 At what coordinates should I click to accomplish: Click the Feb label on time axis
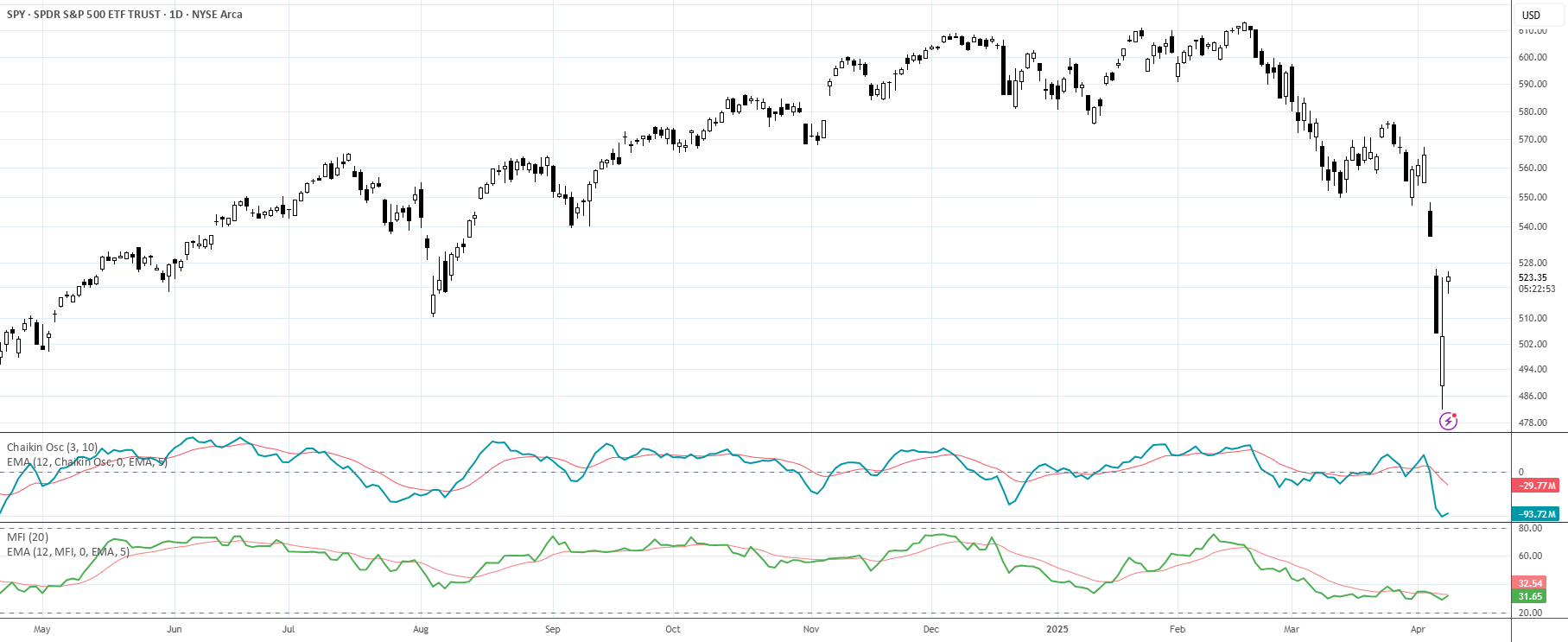(x=1178, y=629)
